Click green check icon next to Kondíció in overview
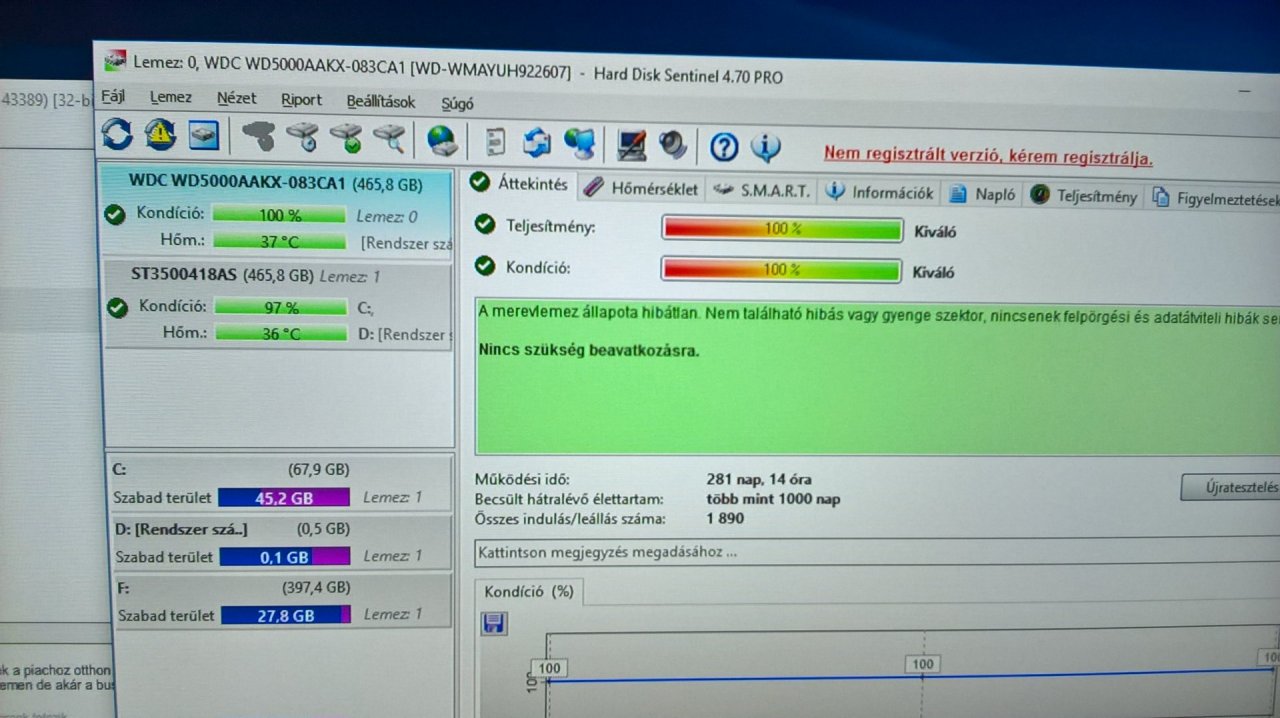 485,266
